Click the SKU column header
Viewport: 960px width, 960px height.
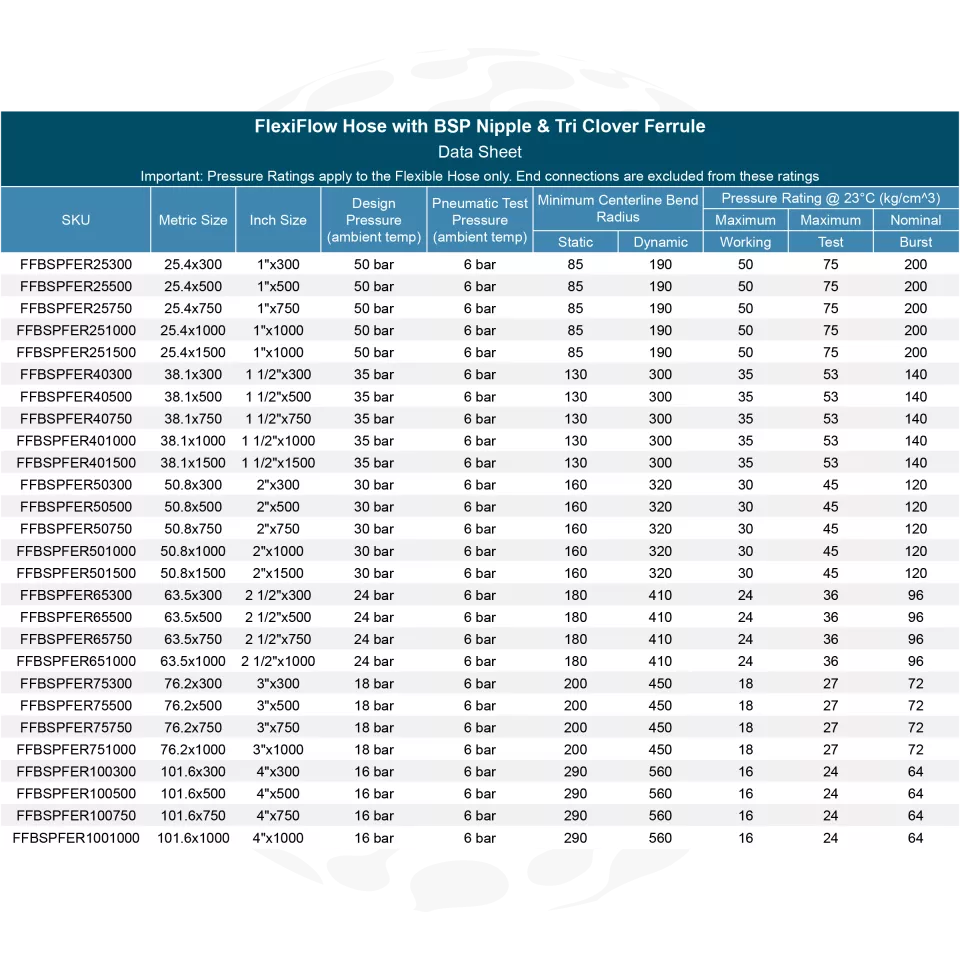[75, 220]
